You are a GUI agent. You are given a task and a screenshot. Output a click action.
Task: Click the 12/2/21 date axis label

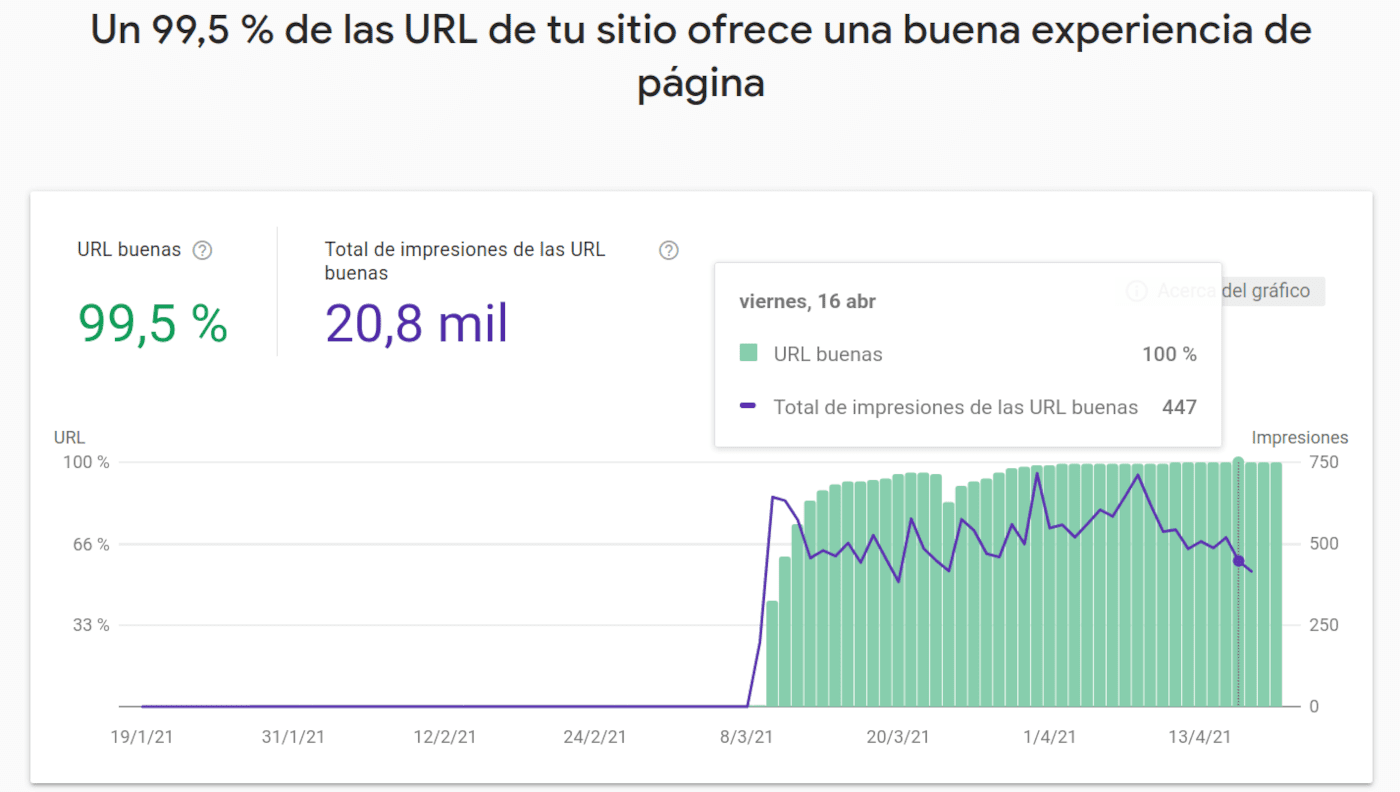(445, 737)
